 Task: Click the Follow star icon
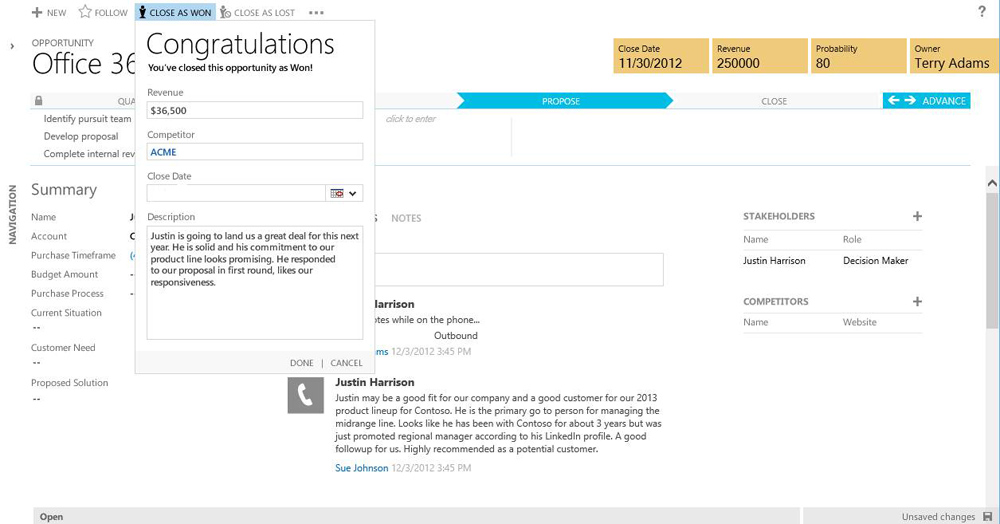(x=85, y=13)
